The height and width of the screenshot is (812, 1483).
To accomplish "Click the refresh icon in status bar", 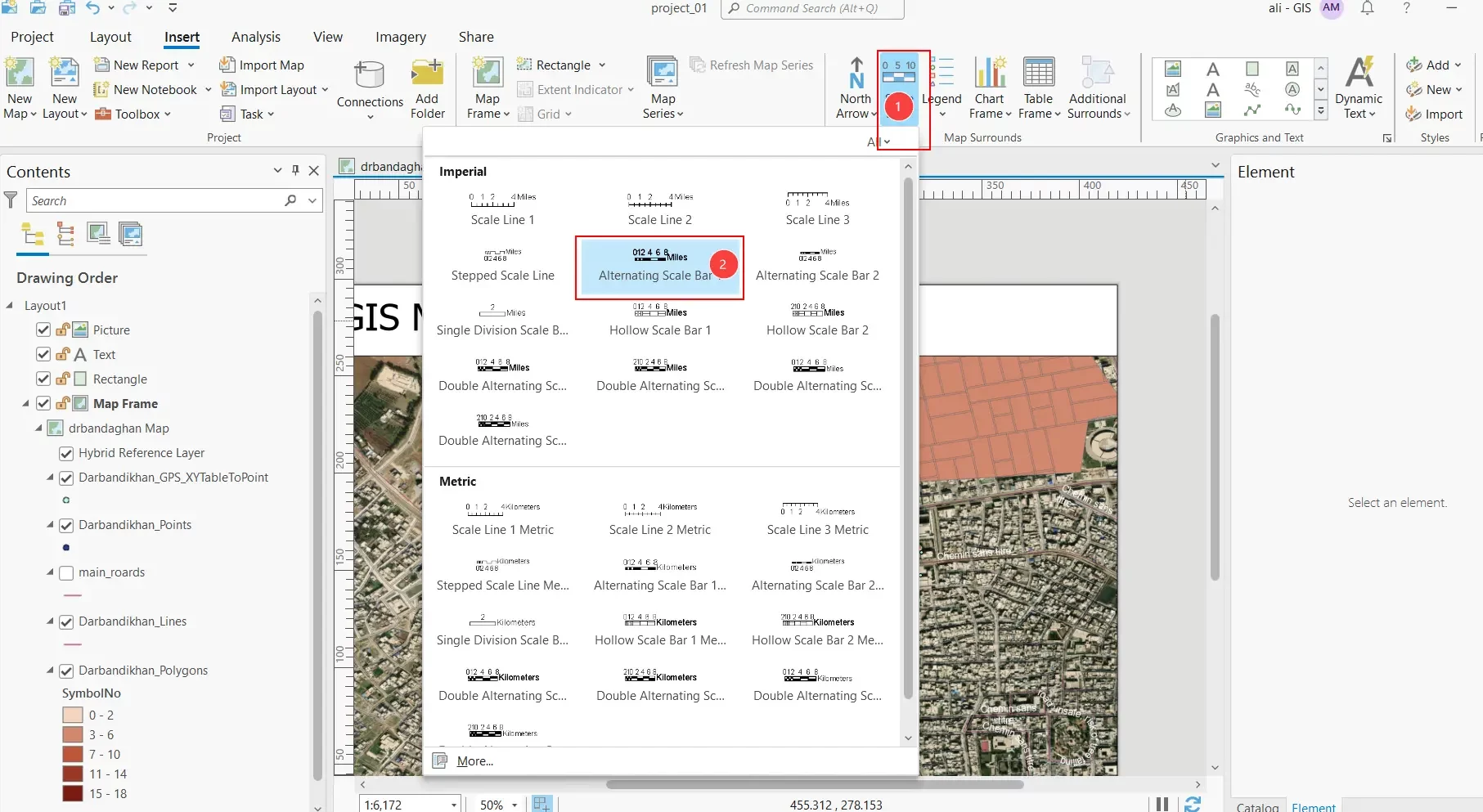I will click(1193, 805).
